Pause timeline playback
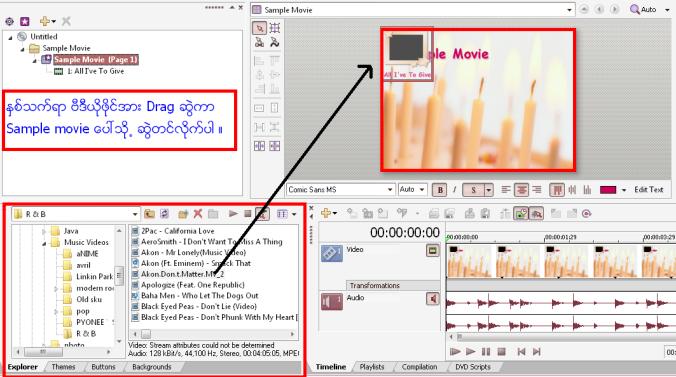The height and width of the screenshot is (377, 676). [x=486, y=352]
